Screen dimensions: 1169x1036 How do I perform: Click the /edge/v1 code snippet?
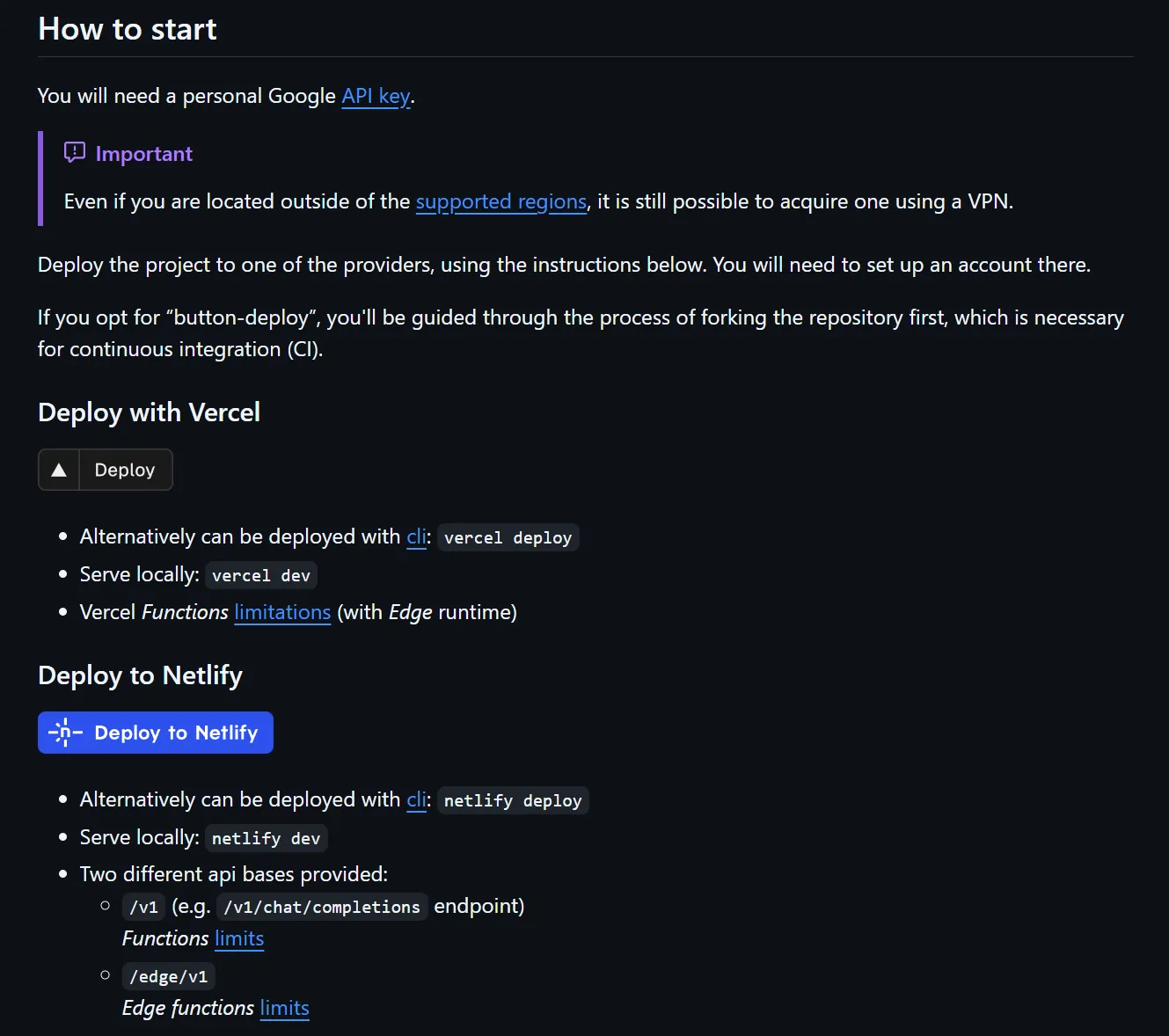click(x=169, y=976)
